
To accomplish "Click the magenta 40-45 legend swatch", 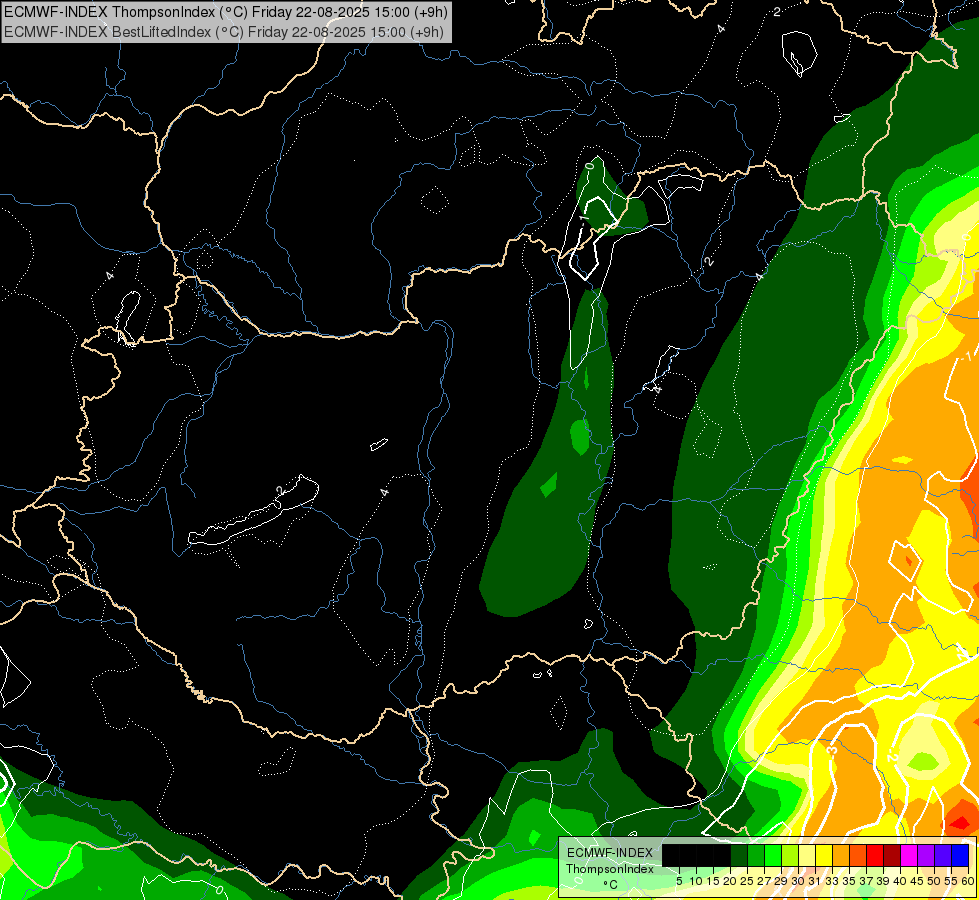I will 909,855.
